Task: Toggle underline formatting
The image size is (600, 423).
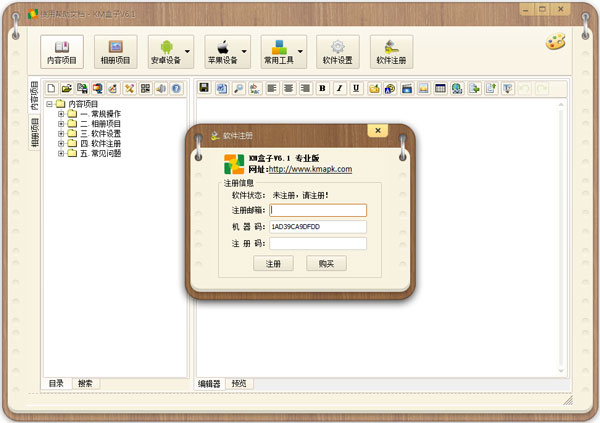Action: pyautogui.click(x=356, y=88)
